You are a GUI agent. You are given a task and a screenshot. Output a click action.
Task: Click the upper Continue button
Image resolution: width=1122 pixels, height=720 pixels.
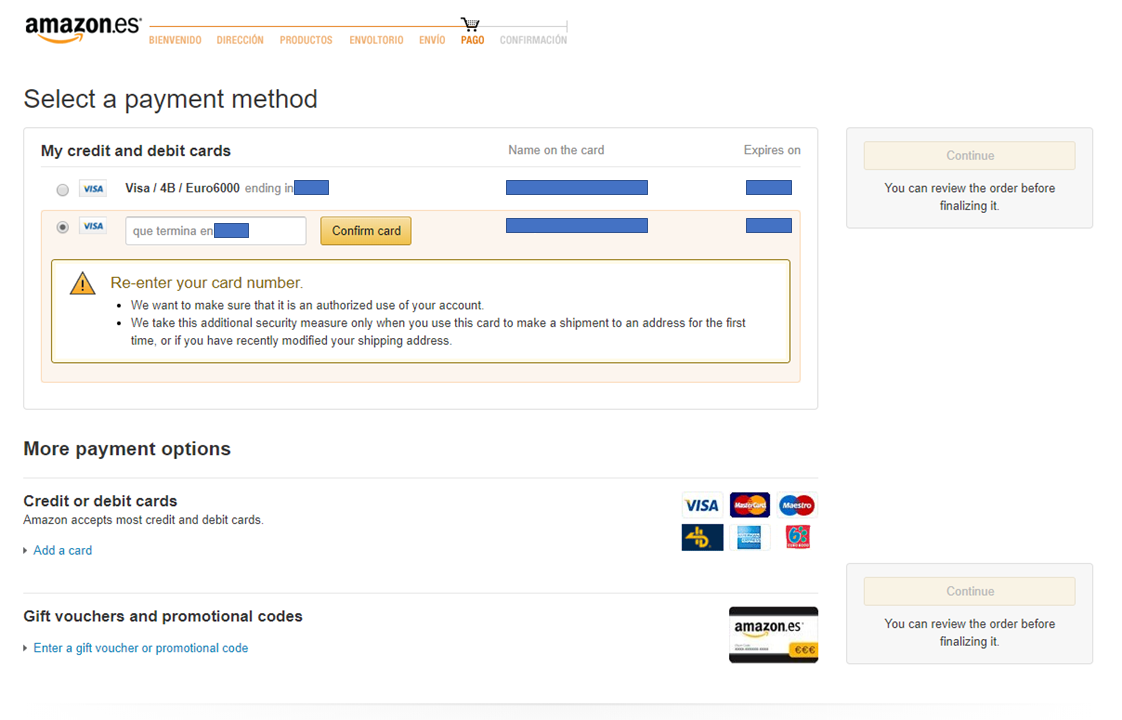click(970, 155)
